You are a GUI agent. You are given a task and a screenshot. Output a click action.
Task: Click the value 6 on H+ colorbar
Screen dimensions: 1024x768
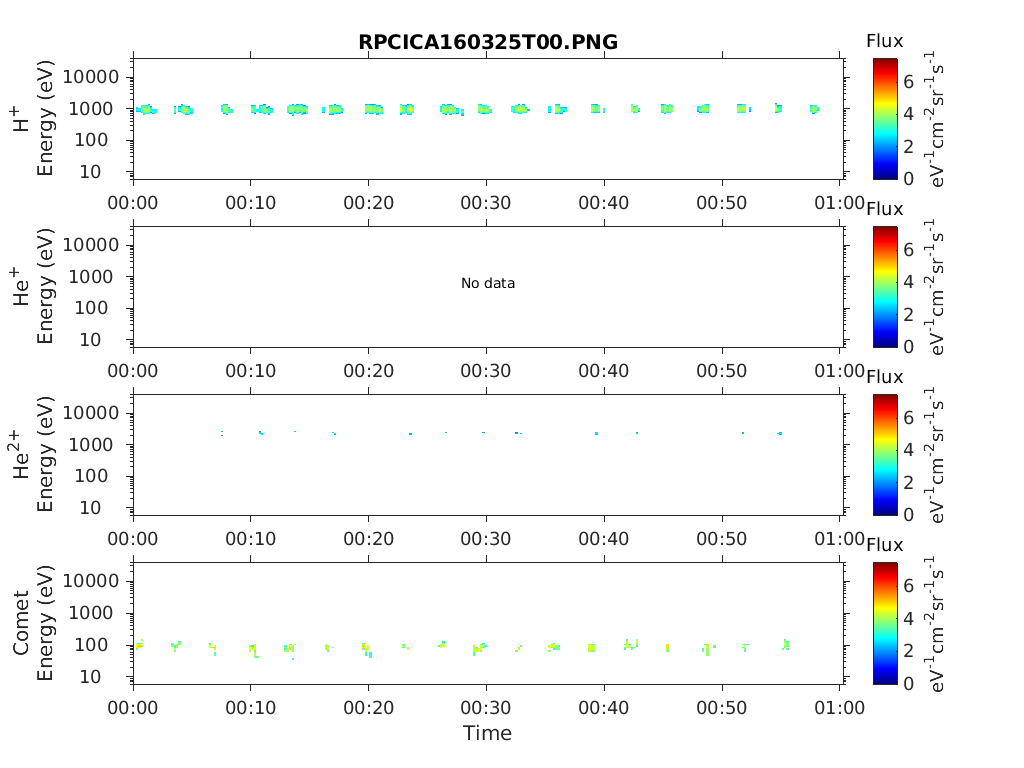point(908,82)
